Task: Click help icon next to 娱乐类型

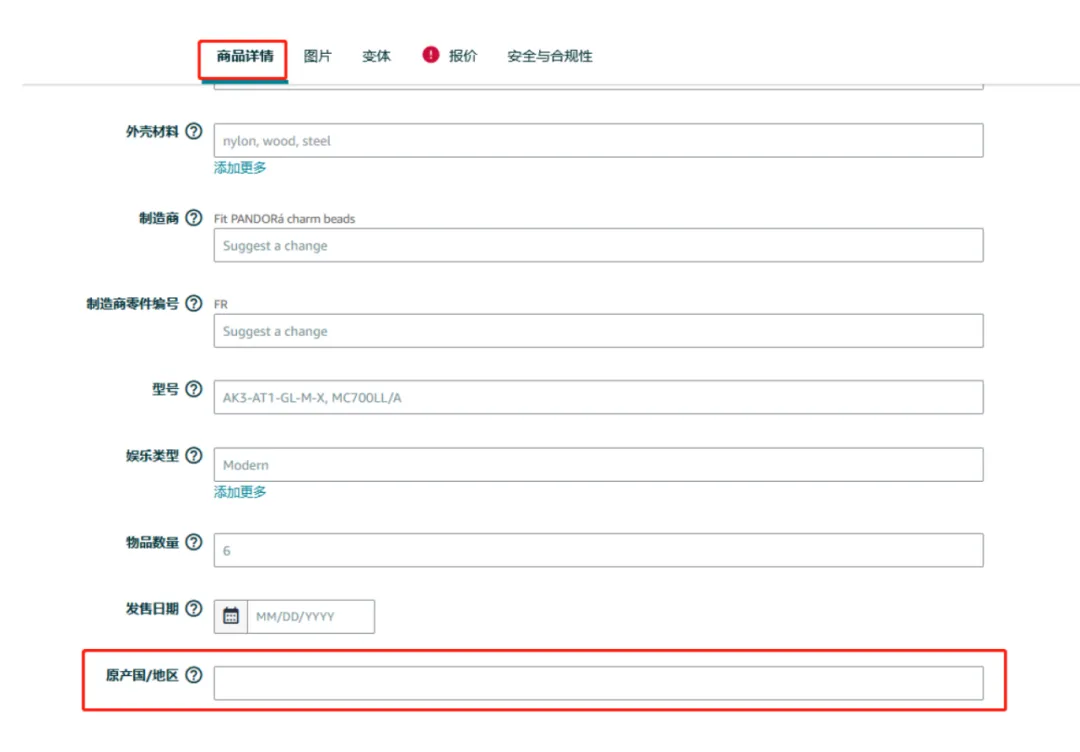Action: (x=194, y=456)
